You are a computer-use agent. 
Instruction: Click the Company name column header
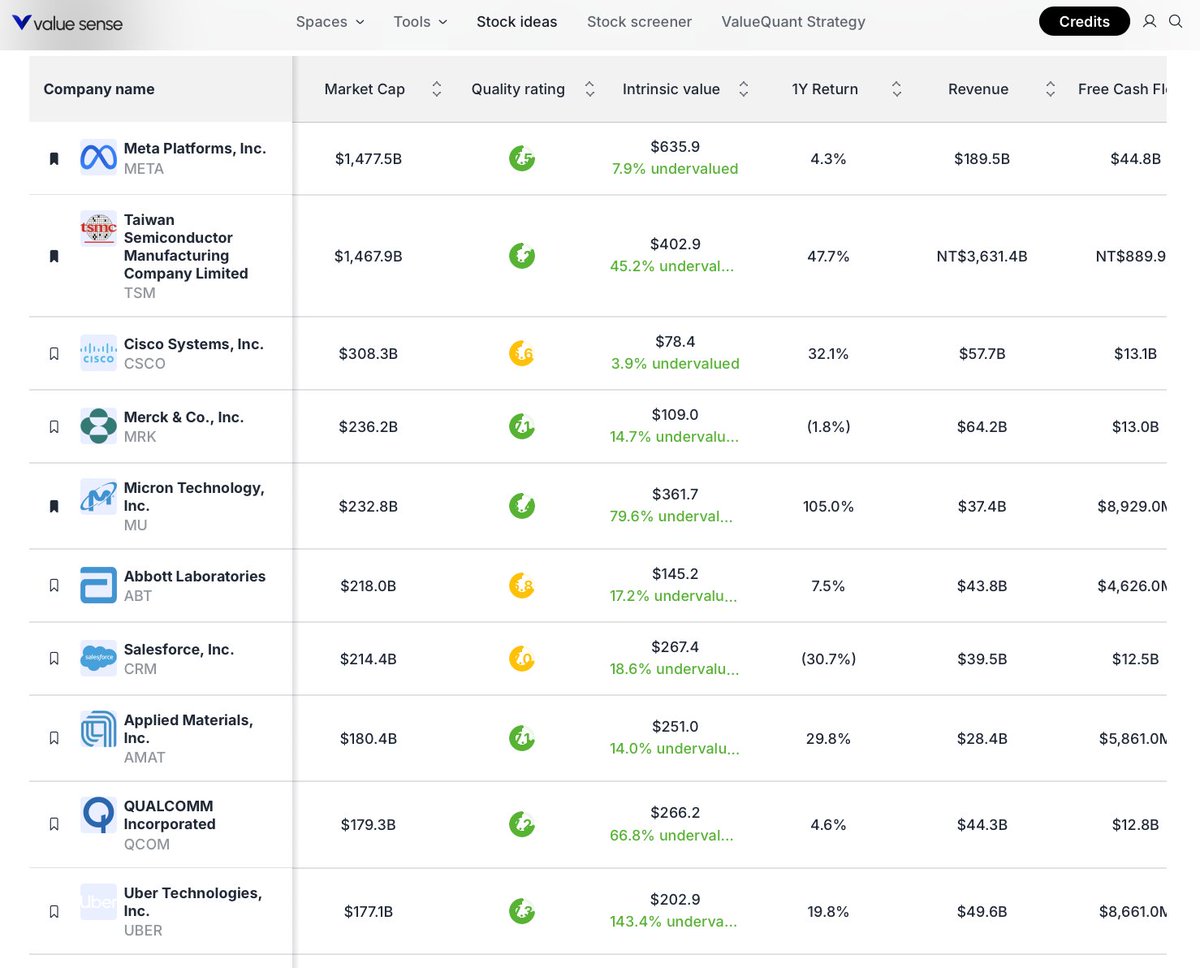coord(99,89)
